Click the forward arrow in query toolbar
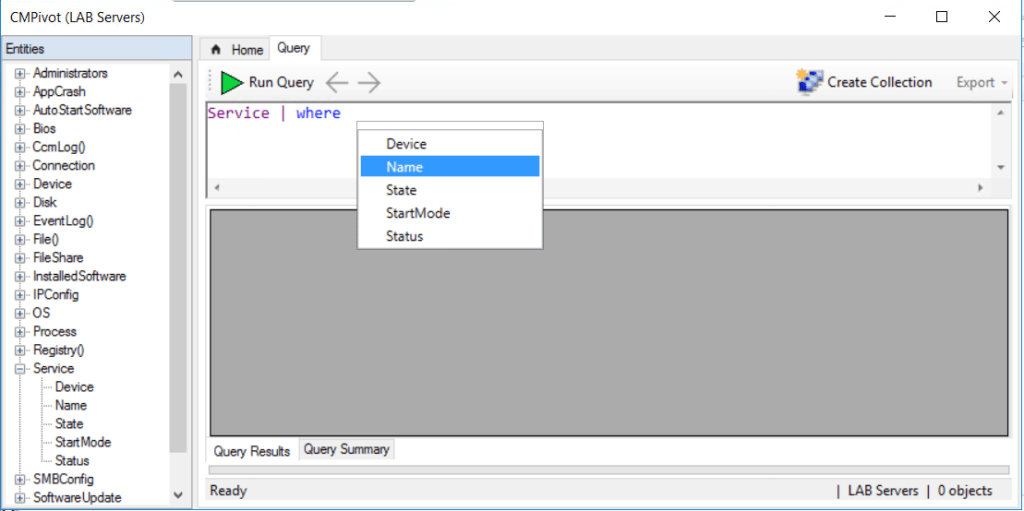The image size is (1024, 511). (x=369, y=83)
